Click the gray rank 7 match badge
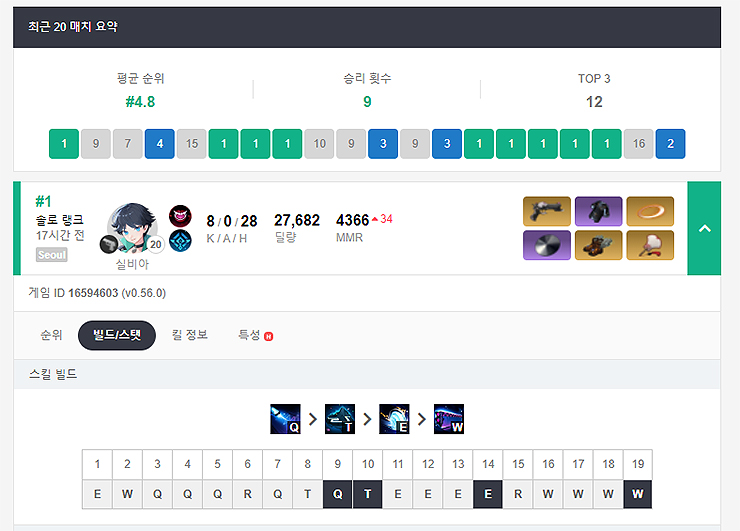The image size is (740, 531). pyautogui.click(x=127, y=143)
